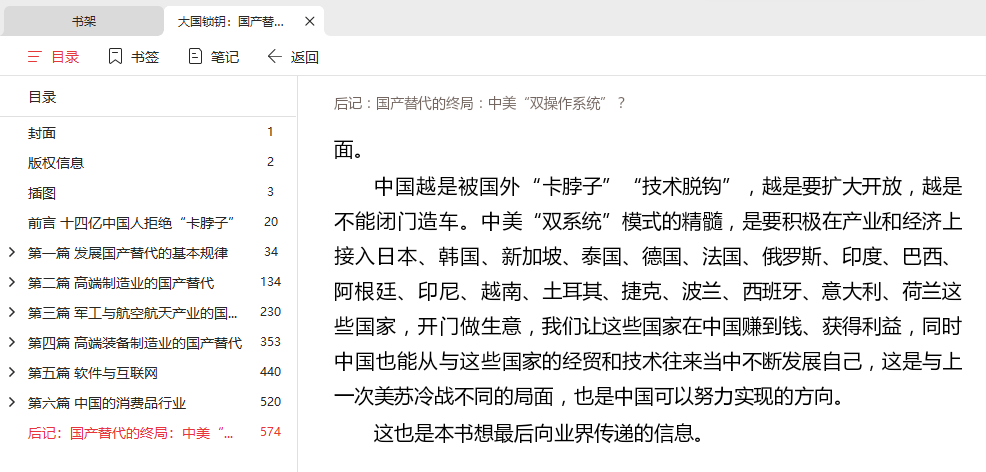The width and height of the screenshot is (986, 472).
Task: Click the 目录 panel heading
Action: tap(42, 97)
